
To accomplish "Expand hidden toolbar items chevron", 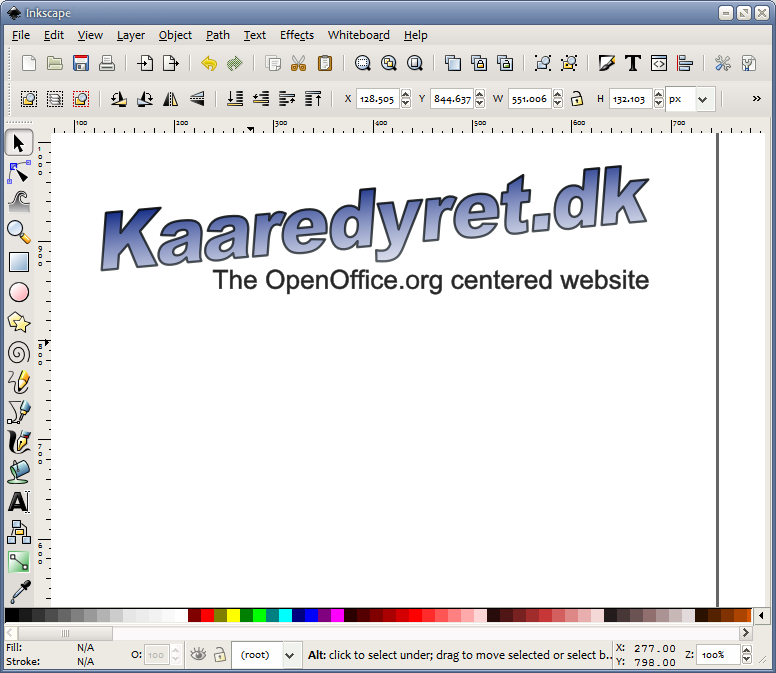I will tap(757, 98).
